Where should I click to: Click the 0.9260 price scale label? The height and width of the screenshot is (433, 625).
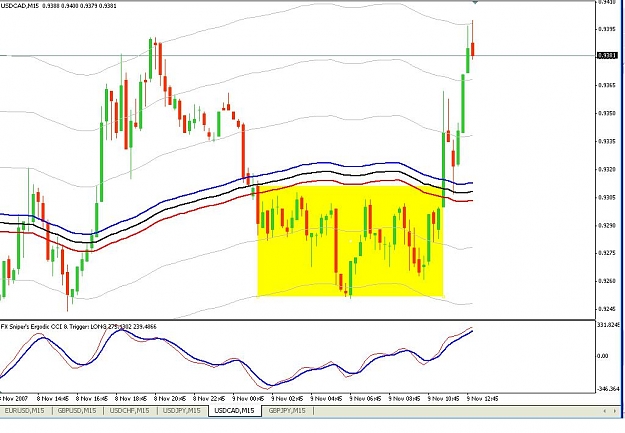pos(607,281)
